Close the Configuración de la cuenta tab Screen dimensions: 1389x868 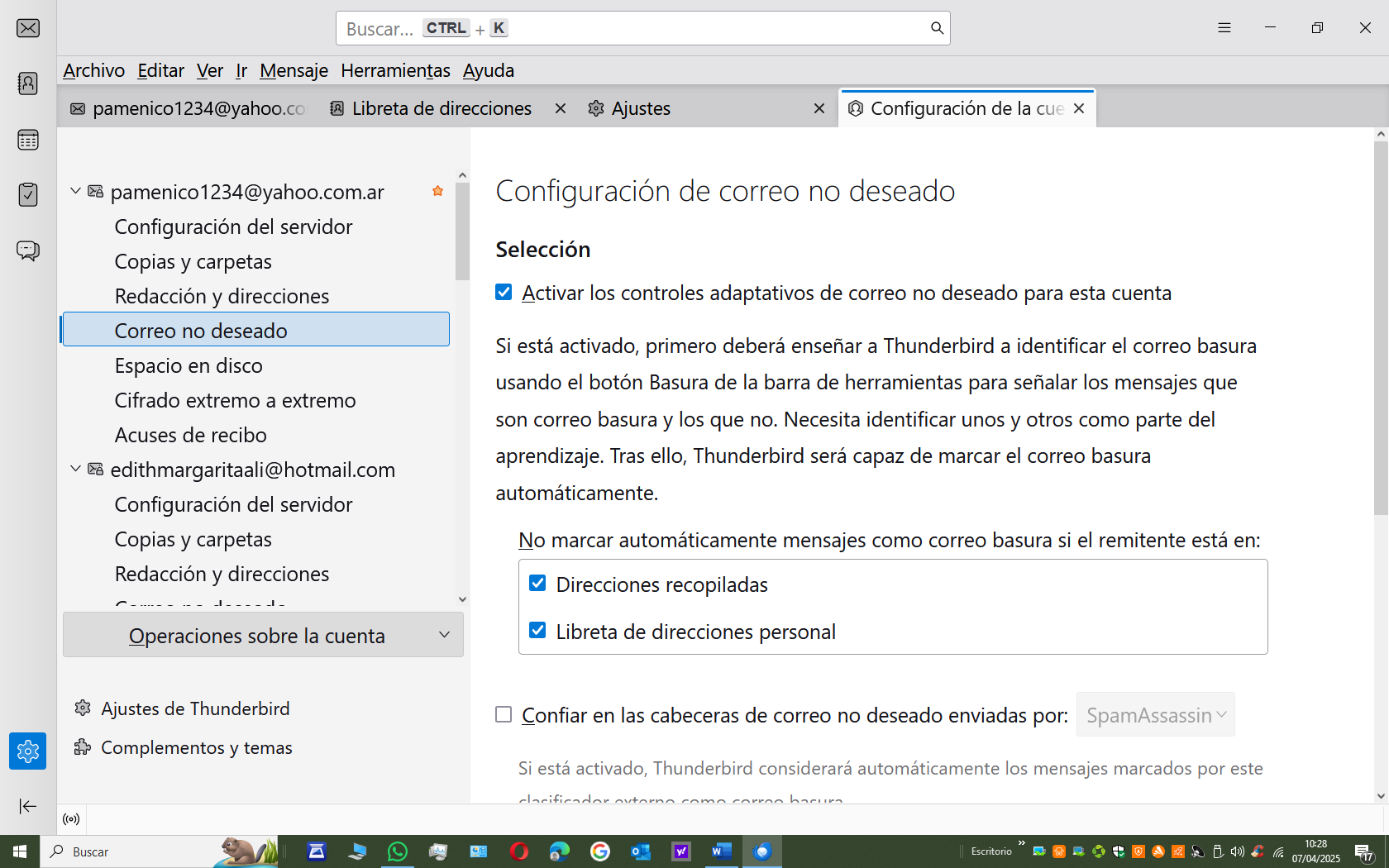pos(1079,108)
